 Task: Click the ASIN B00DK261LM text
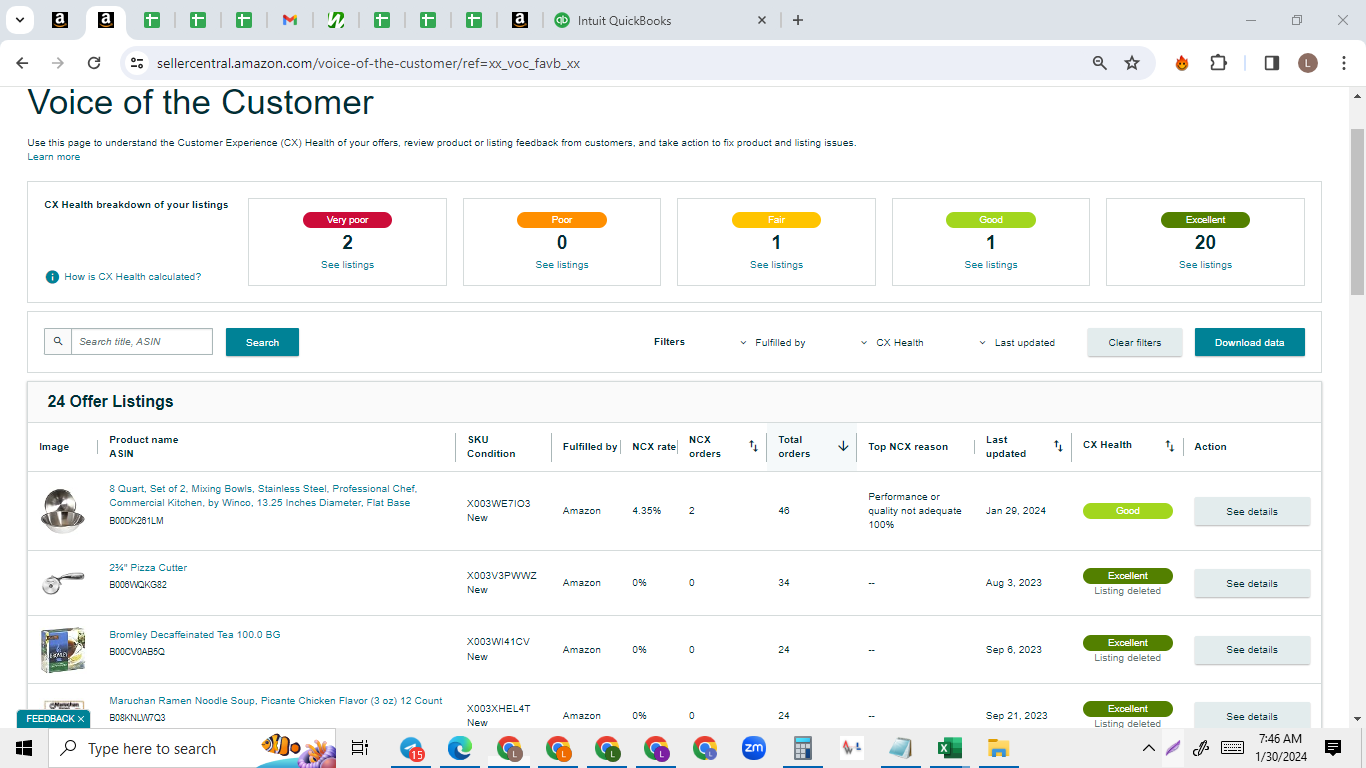136,521
